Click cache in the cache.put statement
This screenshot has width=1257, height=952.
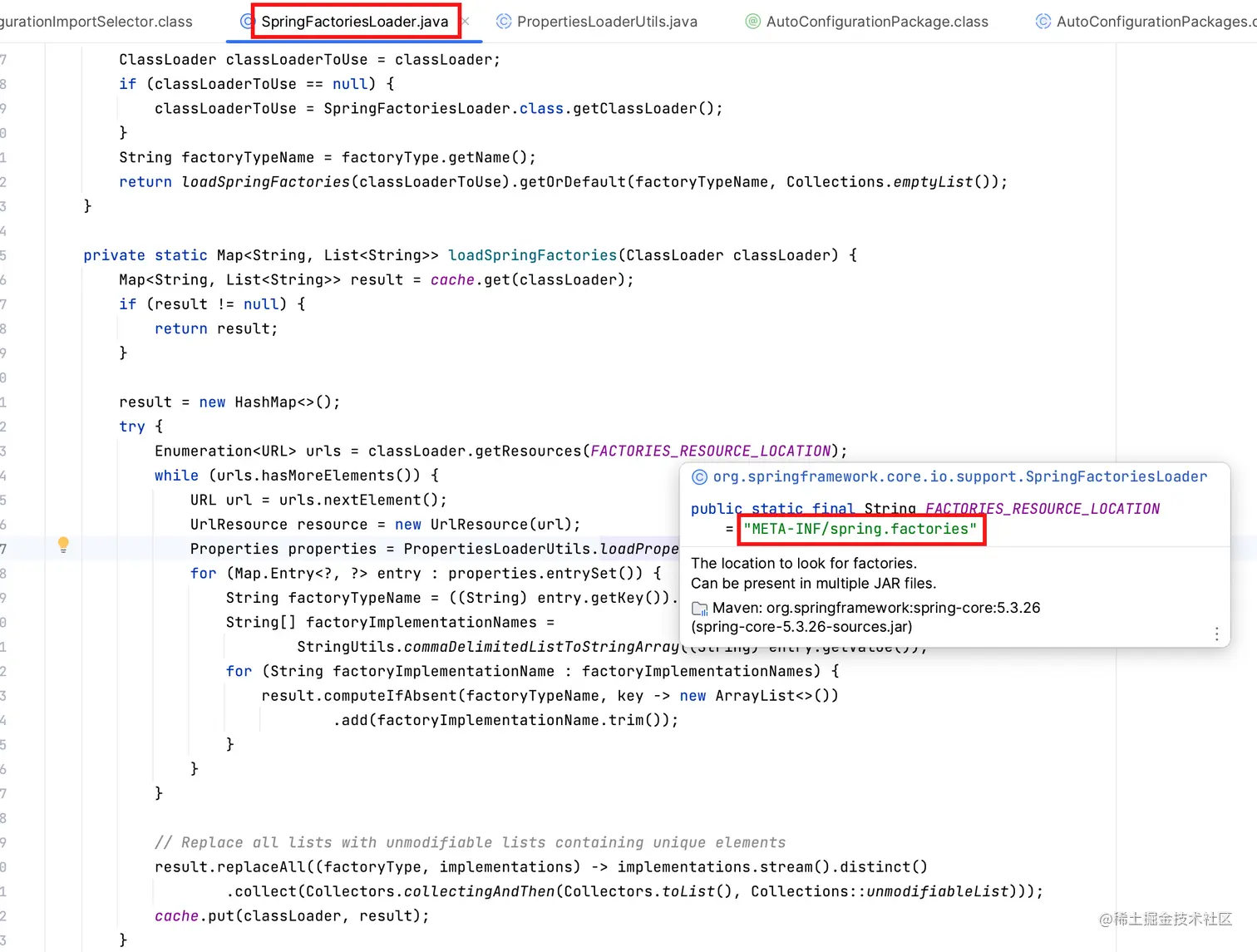point(176,916)
